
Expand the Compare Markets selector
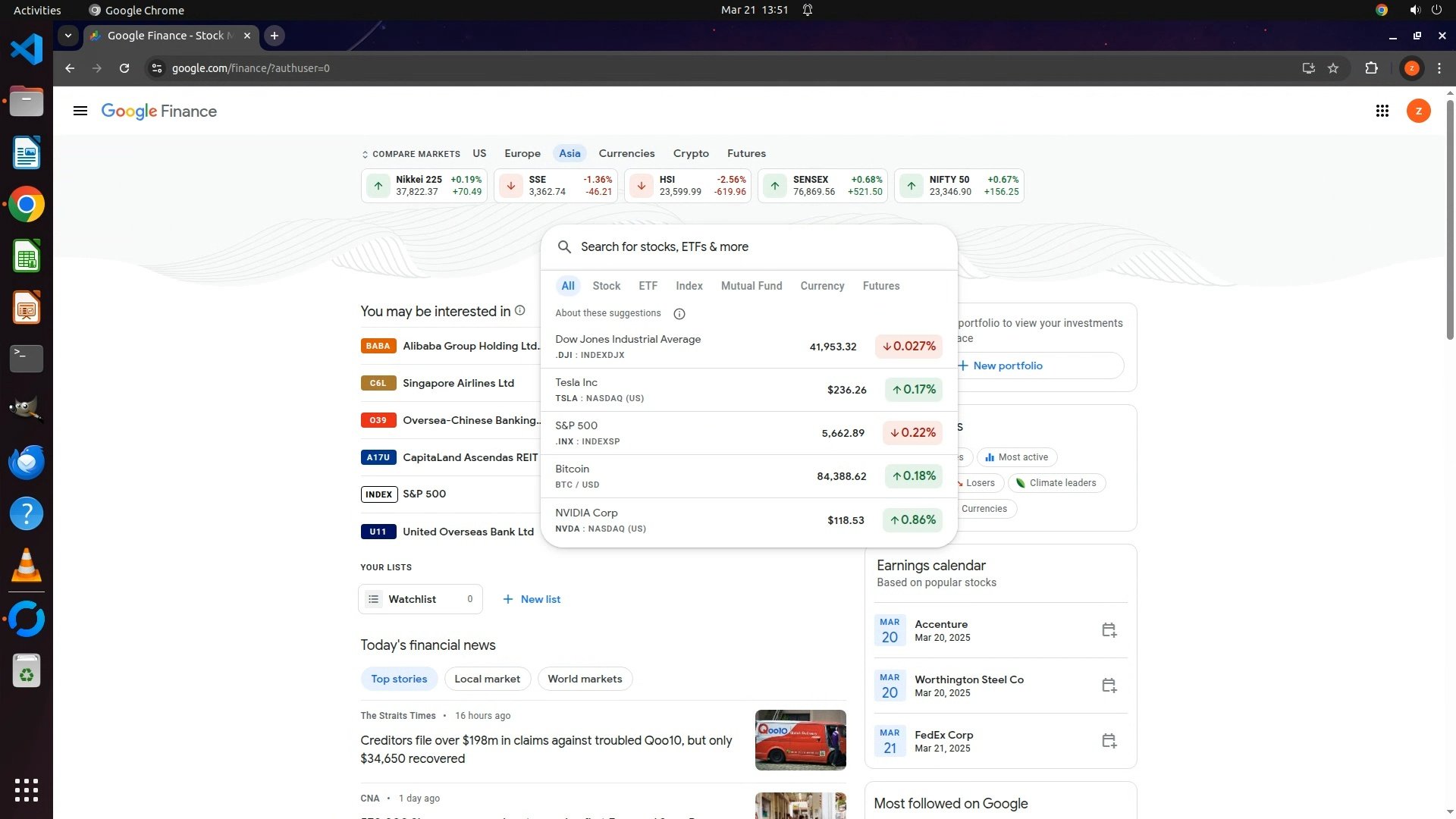pyautogui.click(x=410, y=154)
